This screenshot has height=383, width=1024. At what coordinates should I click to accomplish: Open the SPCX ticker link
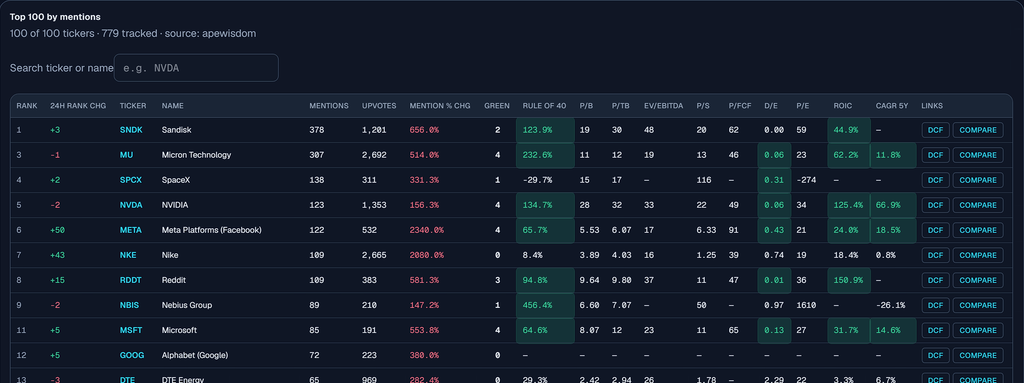tap(131, 180)
